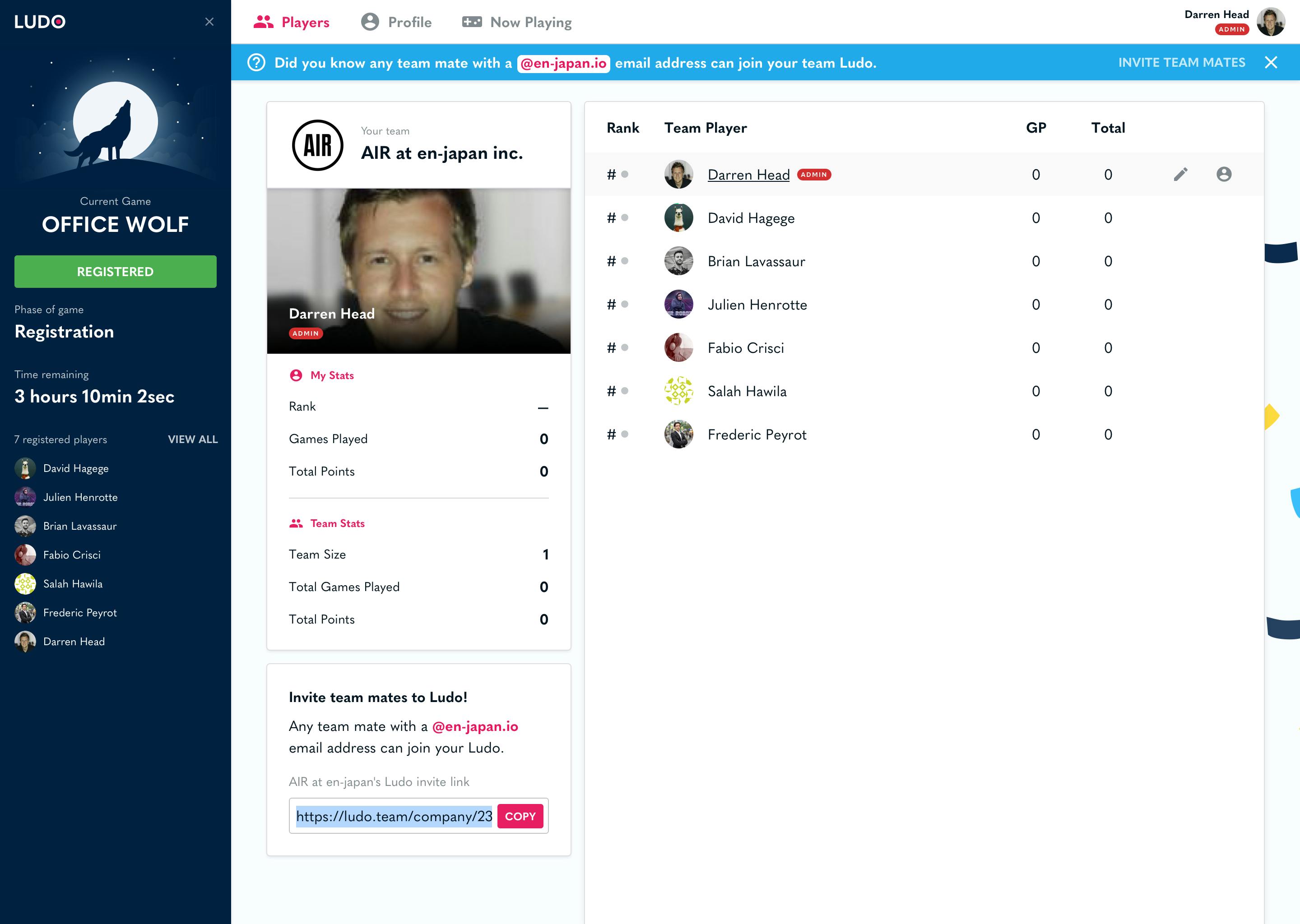Click the Total column header
This screenshot has width=1300, height=924.
1108,128
